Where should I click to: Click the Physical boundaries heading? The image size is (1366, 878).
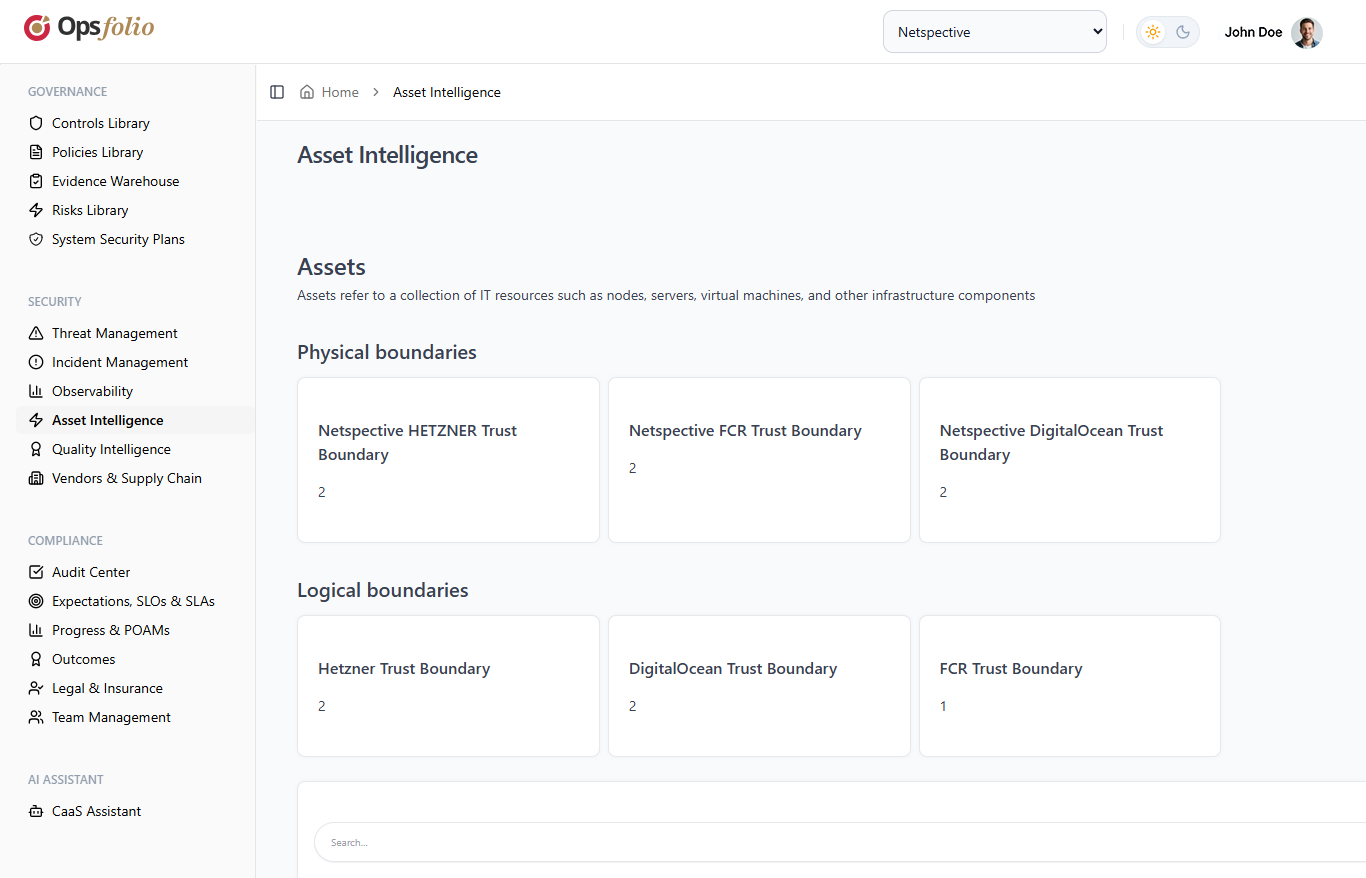click(x=387, y=352)
